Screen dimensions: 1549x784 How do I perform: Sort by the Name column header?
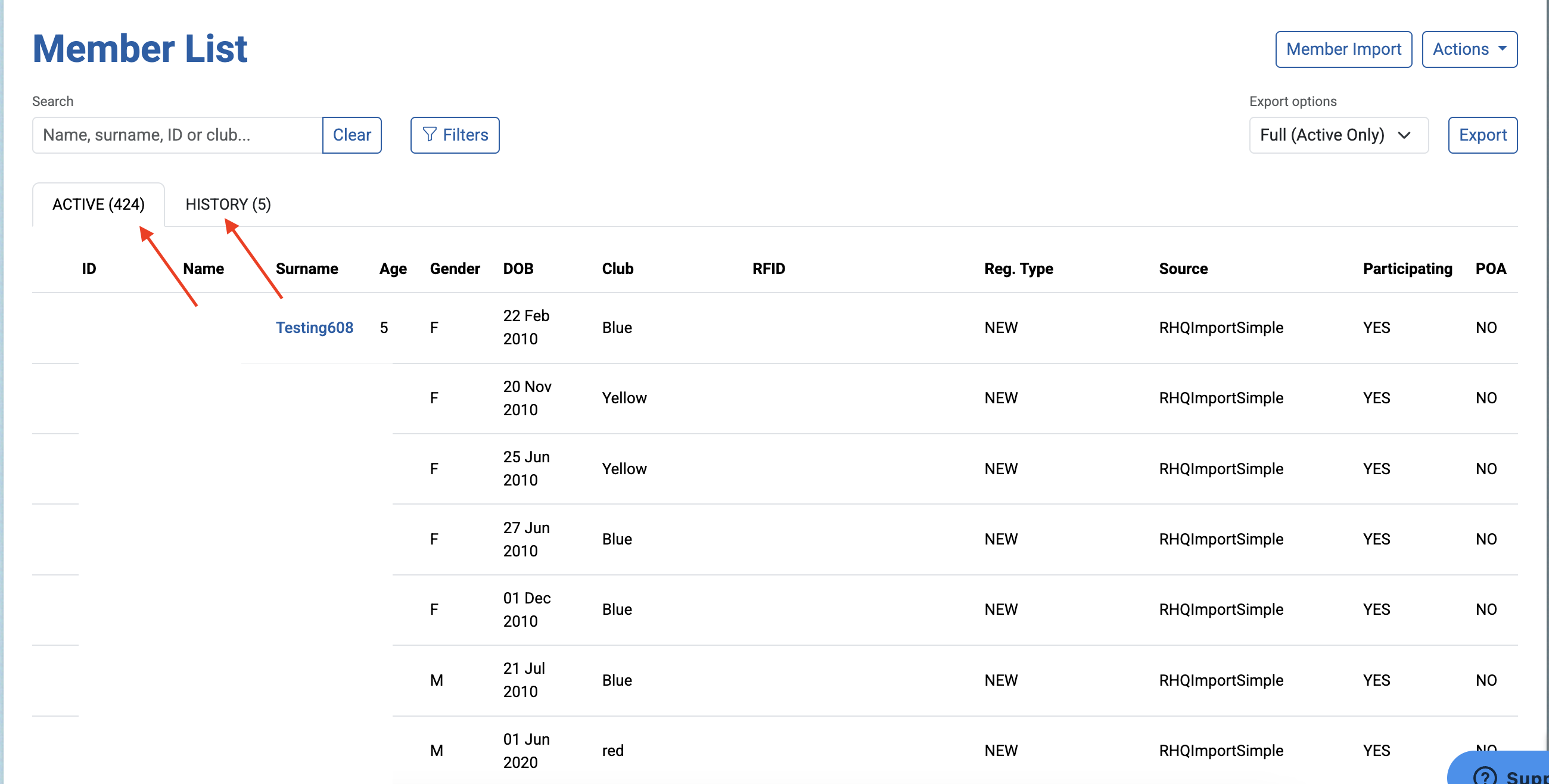(x=203, y=269)
